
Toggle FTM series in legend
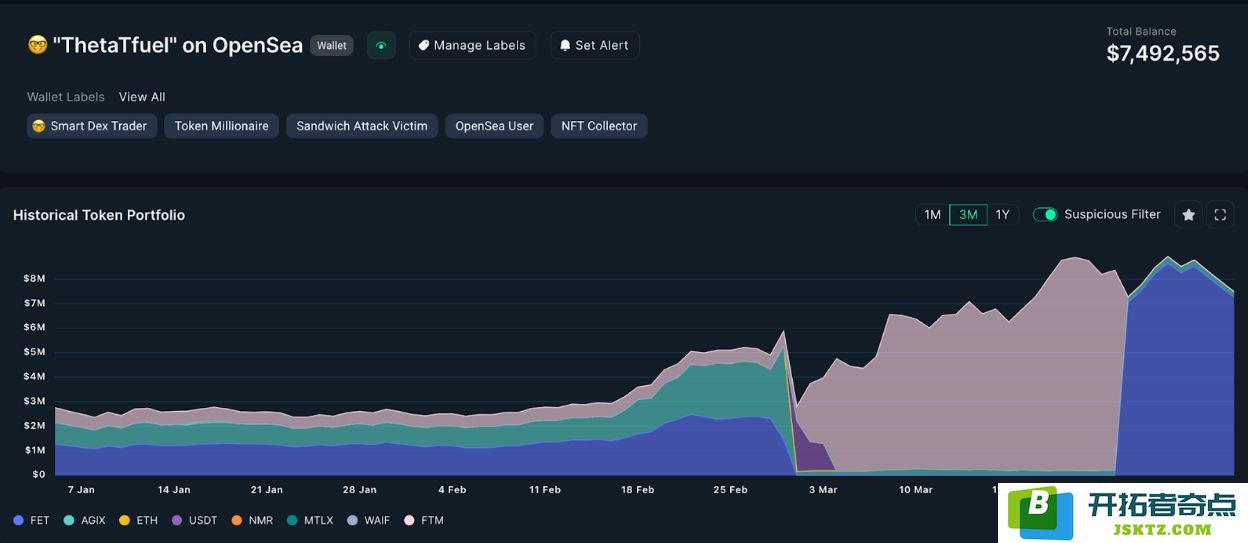point(423,520)
